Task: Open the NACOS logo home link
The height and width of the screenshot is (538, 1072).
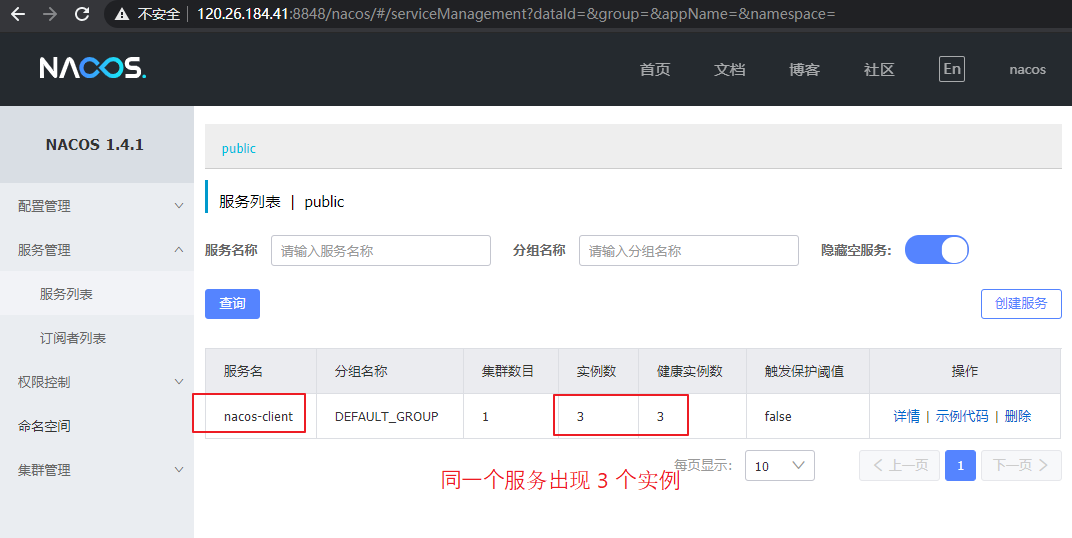Action: pyautogui.click(x=92, y=68)
